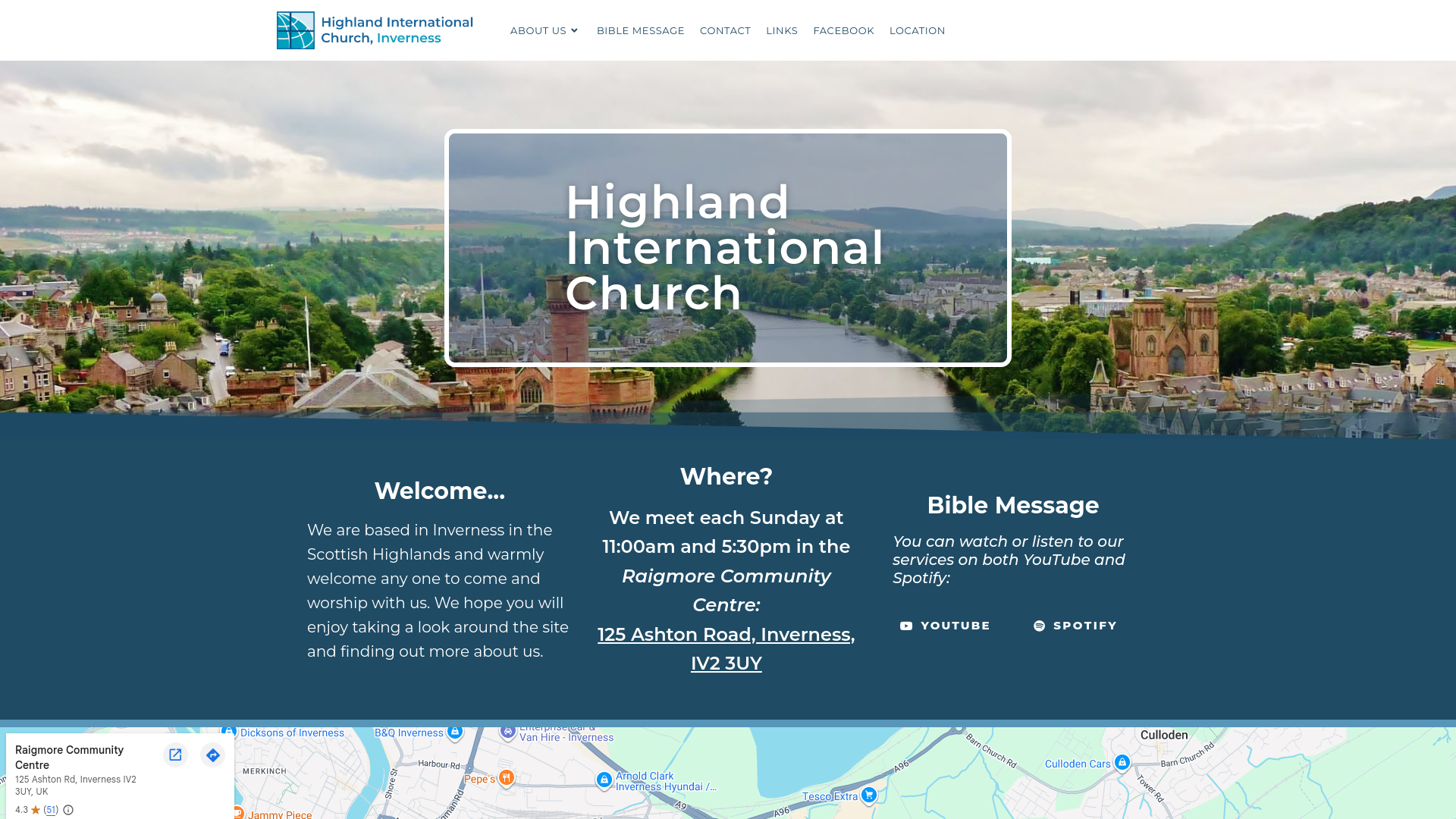Select the Culloden Cars map pin
1456x819 pixels.
[1122, 762]
